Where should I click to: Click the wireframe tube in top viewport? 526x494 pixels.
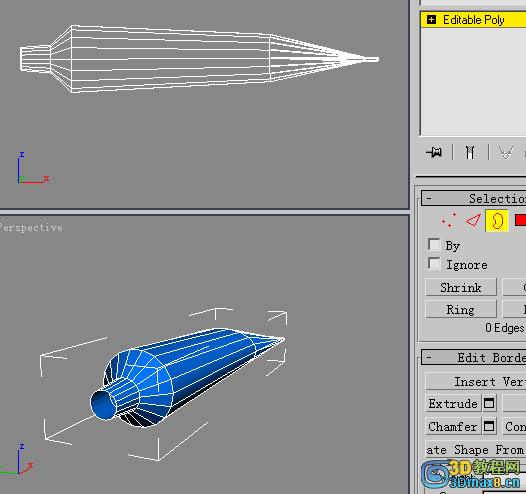[199, 59]
